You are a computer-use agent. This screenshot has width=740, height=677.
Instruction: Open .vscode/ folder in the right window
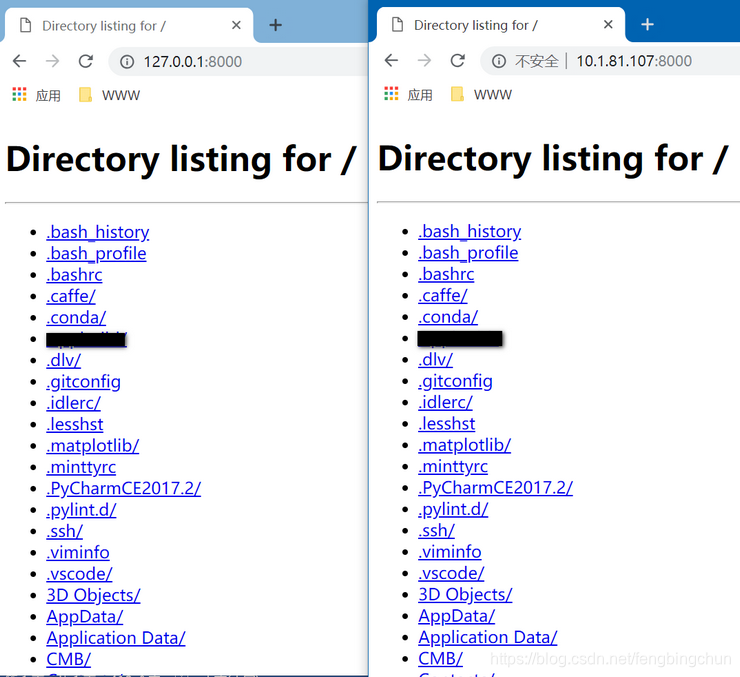(x=451, y=573)
